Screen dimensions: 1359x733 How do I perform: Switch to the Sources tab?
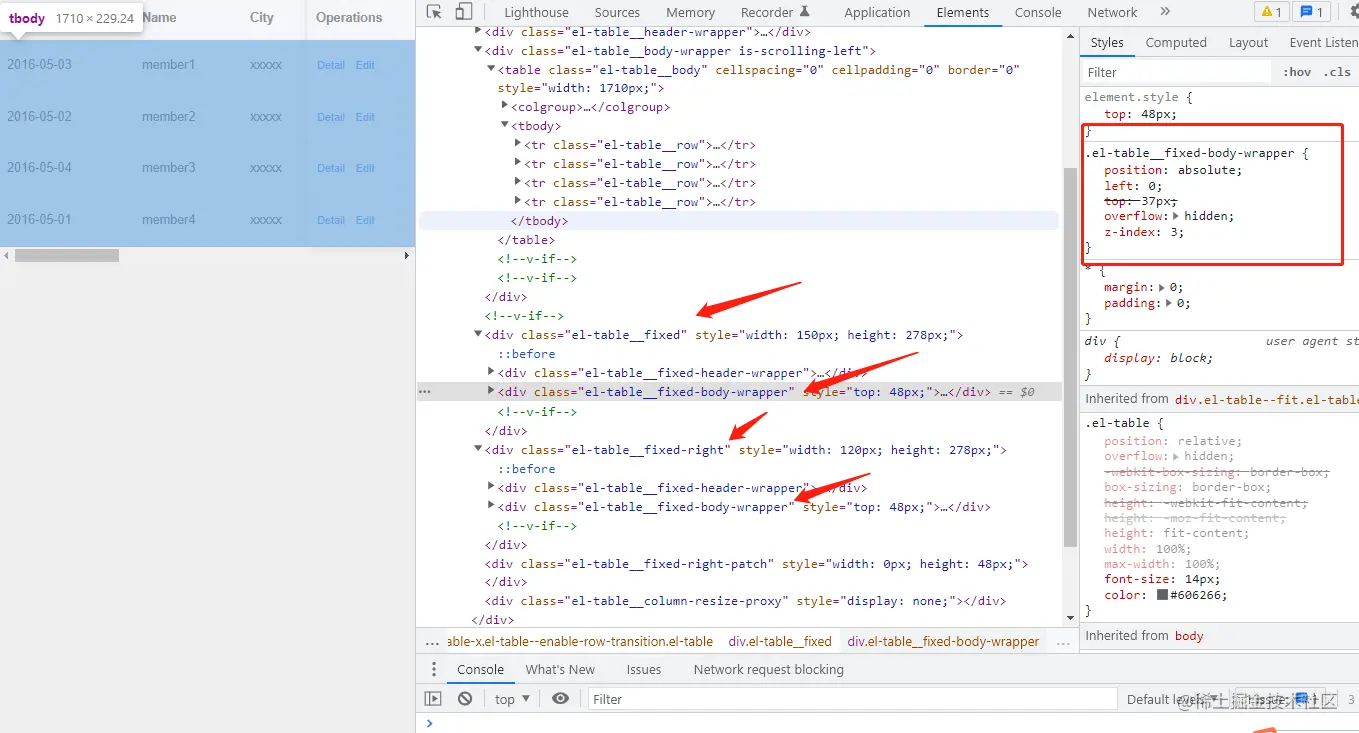pyautogui.click(x=617, y=12)
